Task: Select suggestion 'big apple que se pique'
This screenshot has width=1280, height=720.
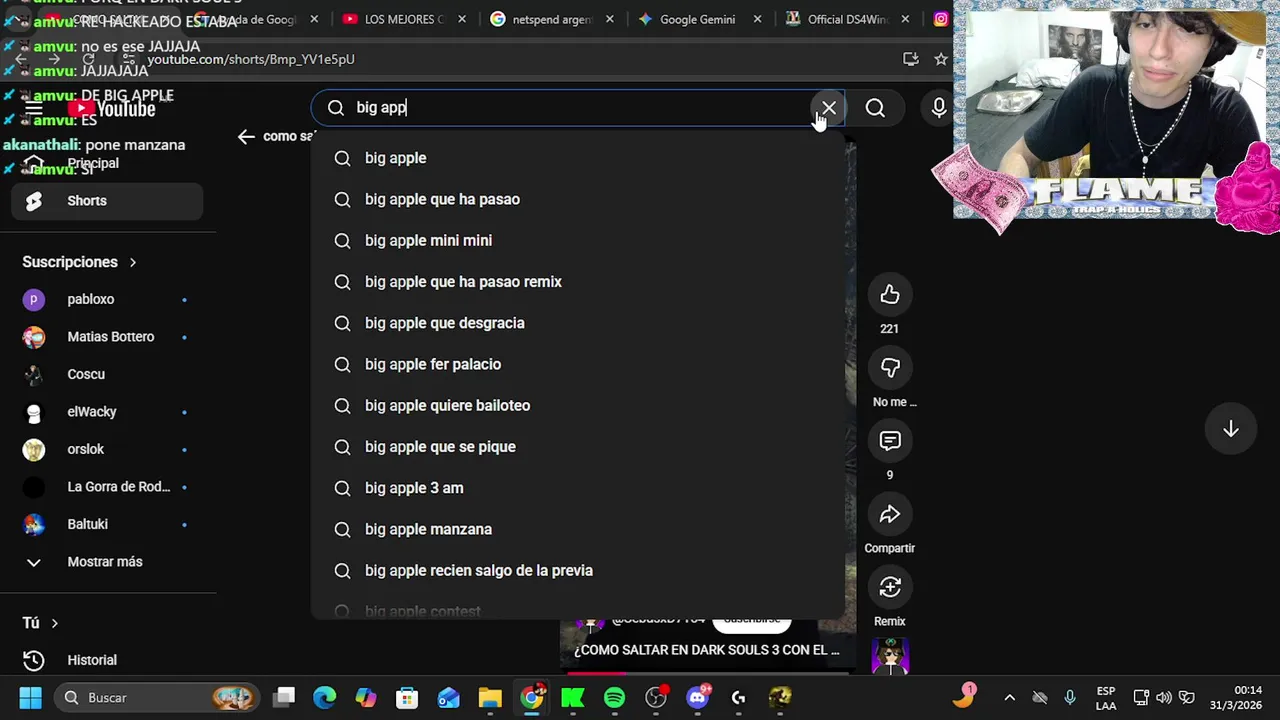Action: click(x=578, y=447)
